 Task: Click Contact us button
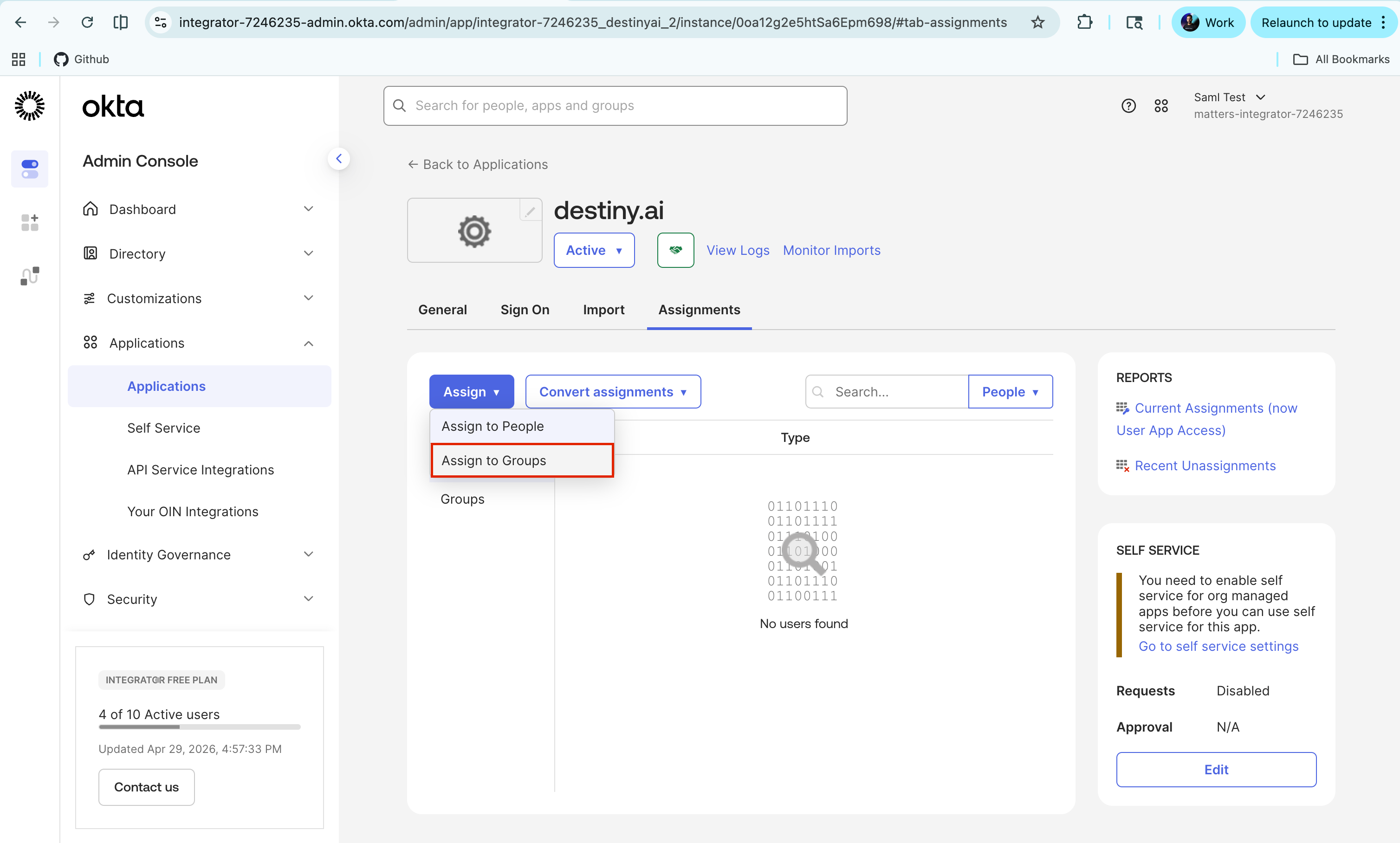[x=147, y=787]
